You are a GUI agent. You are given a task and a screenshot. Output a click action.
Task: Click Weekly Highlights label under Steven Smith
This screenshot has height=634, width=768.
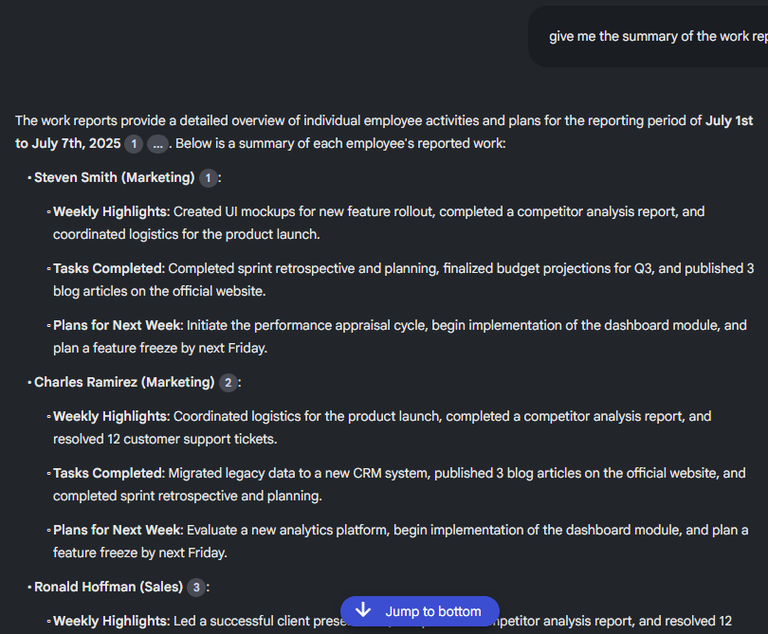[110, 212]
